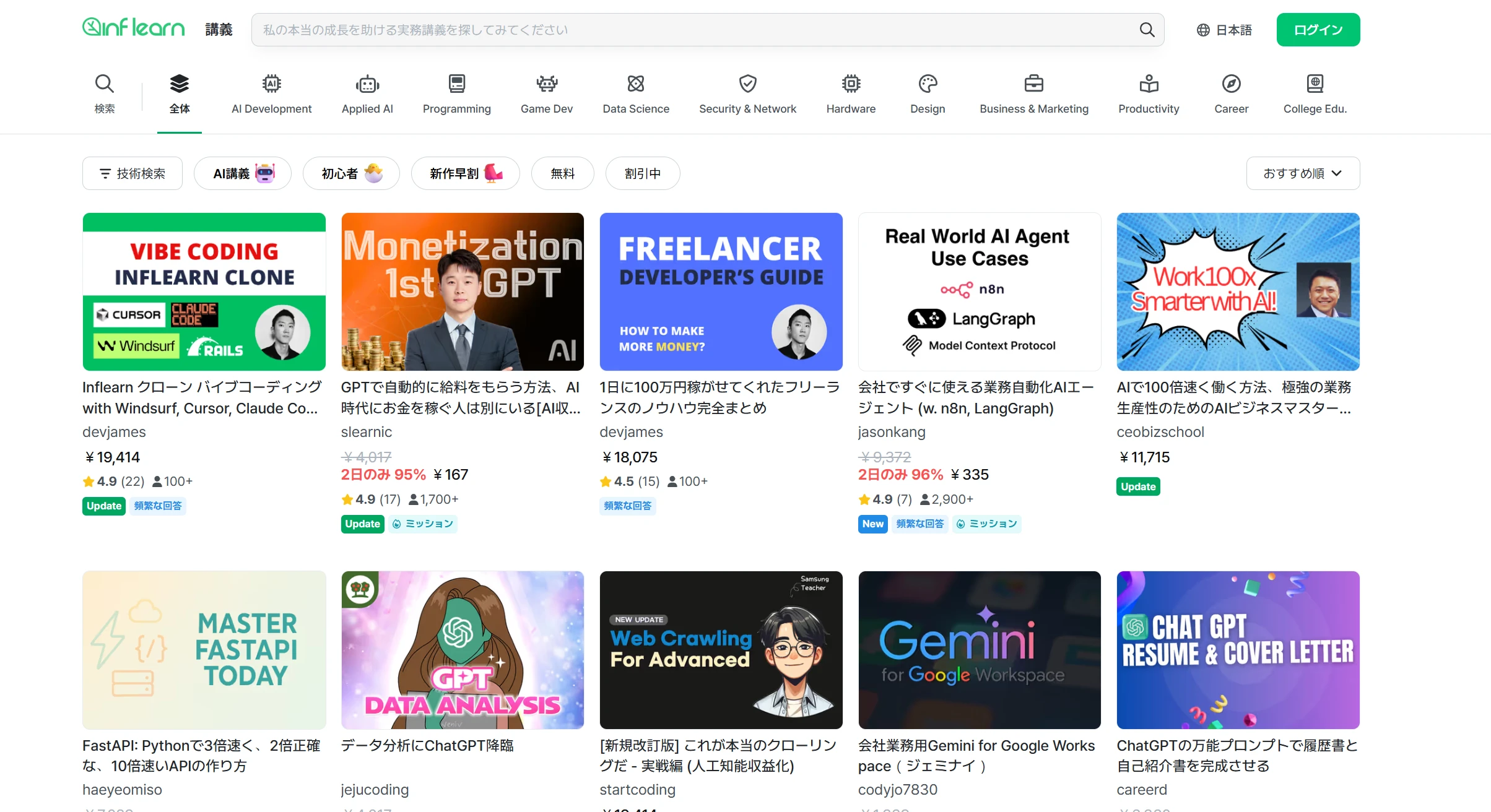Select the 全体 category tab
1491x812 pixels.
[180, 94]
